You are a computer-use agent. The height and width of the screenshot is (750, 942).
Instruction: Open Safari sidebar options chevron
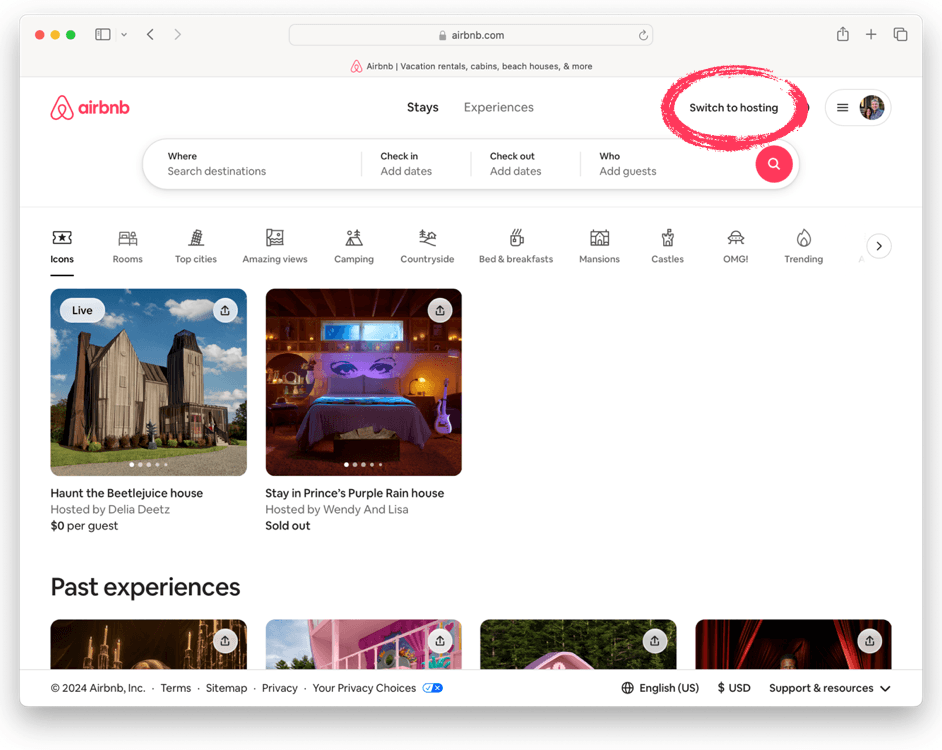(124, 34)
